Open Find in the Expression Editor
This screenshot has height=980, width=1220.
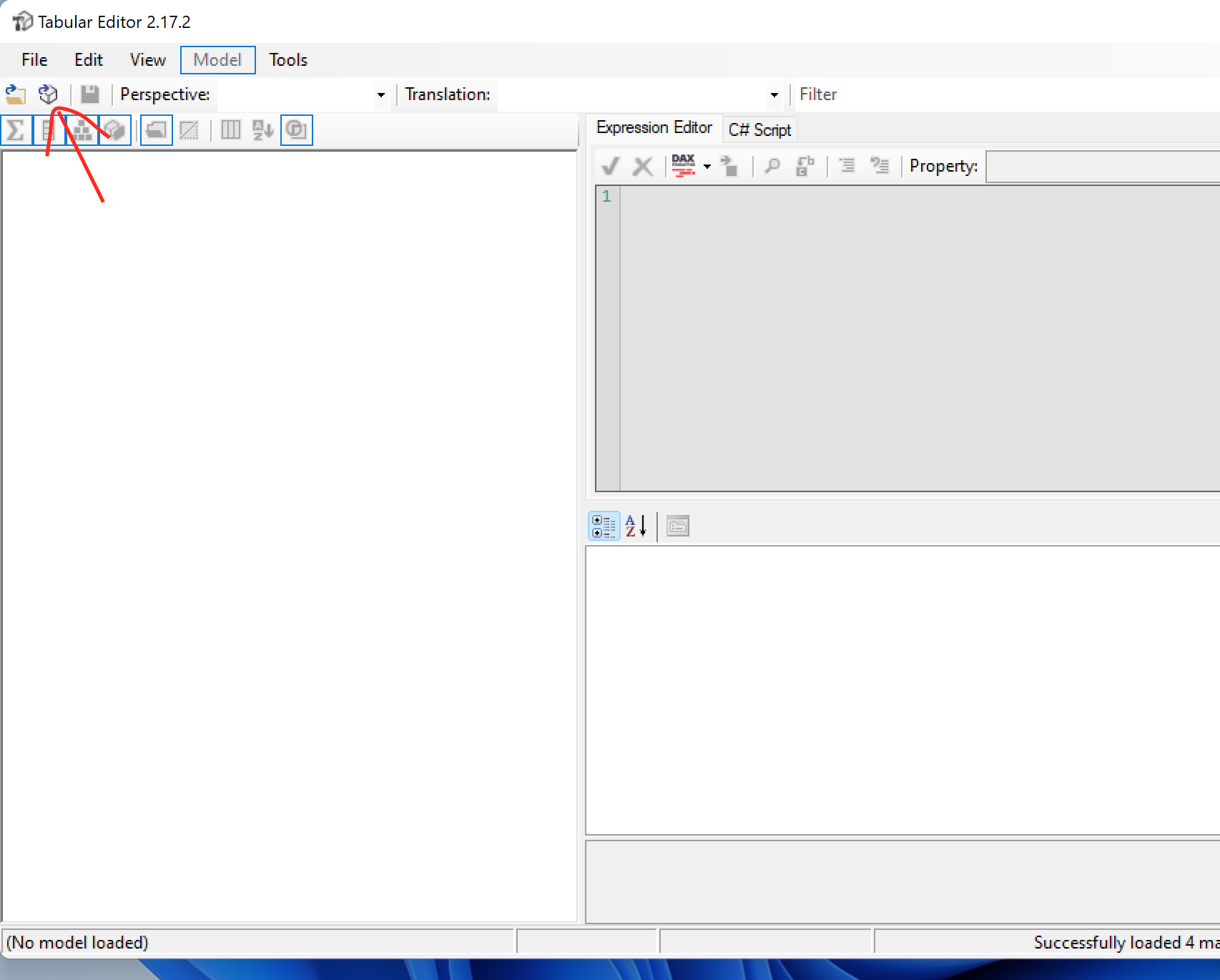[x=772, y=166]
